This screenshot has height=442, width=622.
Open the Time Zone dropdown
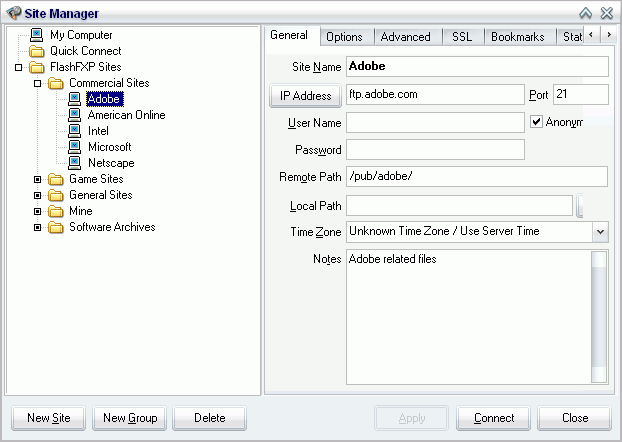600,232
